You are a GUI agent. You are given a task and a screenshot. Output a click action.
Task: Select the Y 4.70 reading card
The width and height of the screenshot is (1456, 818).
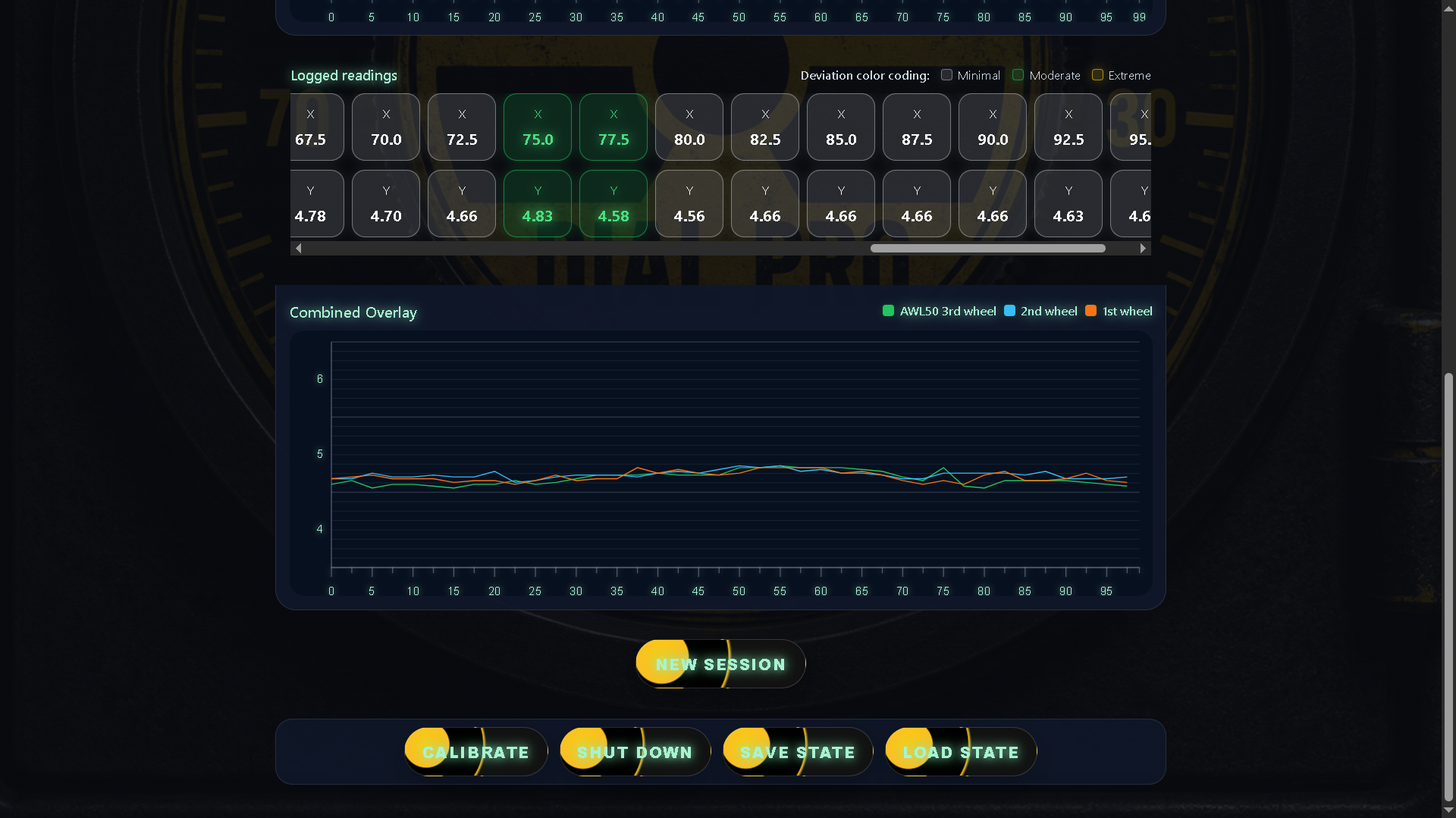[386, 204]
